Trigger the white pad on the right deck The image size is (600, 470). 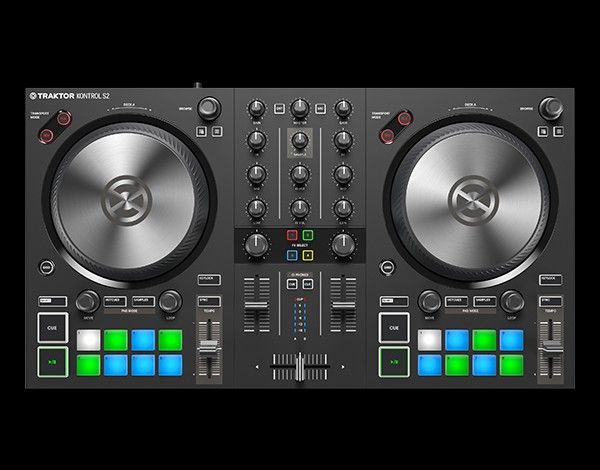click(x=430, y=340)
